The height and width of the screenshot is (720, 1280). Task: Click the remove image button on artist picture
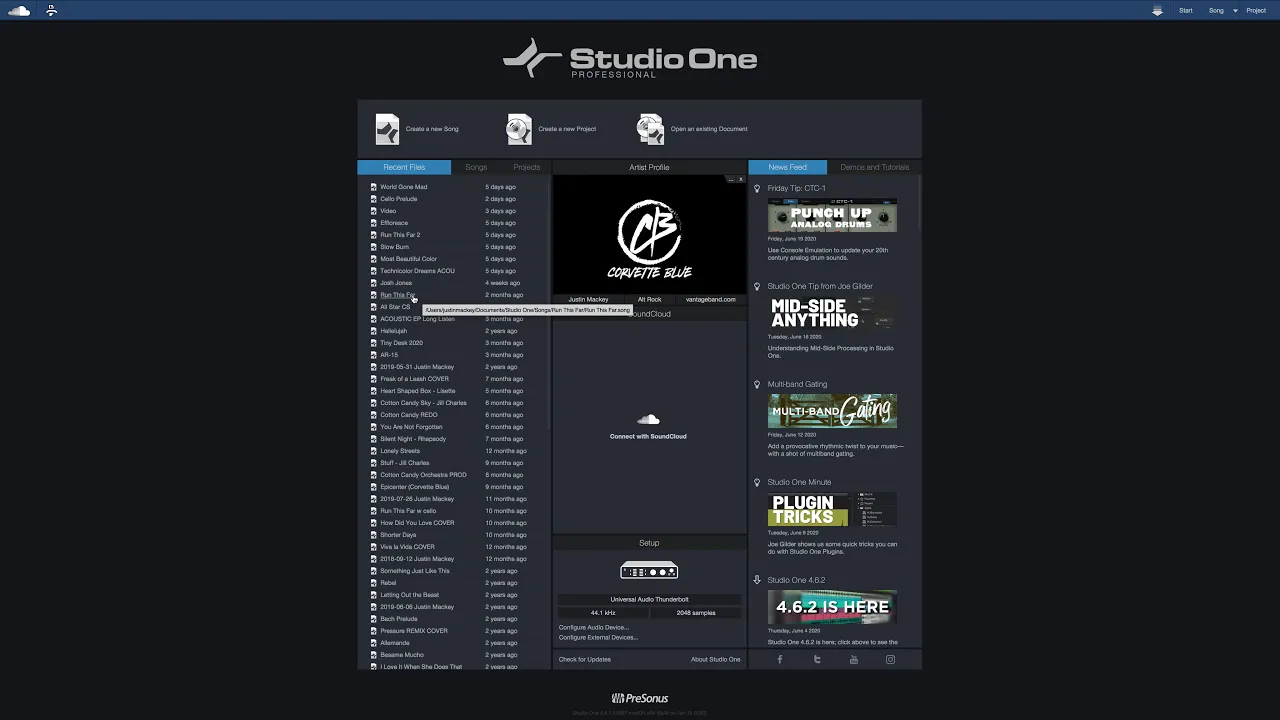(x=741, y=180)
